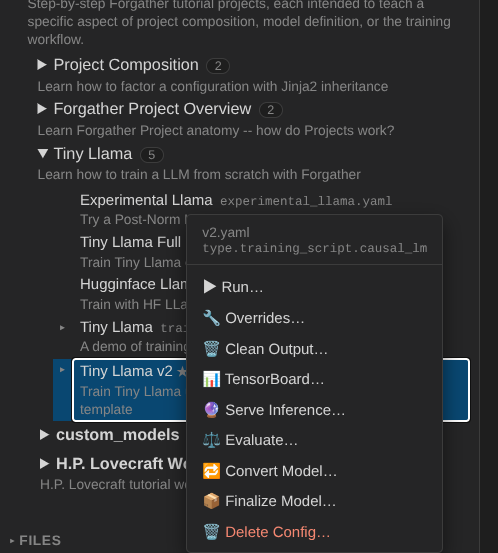The width and height of the screenshot is (498, 553).
Task: Click the Forgather Project Overview heading
Action: pos(152,109)
